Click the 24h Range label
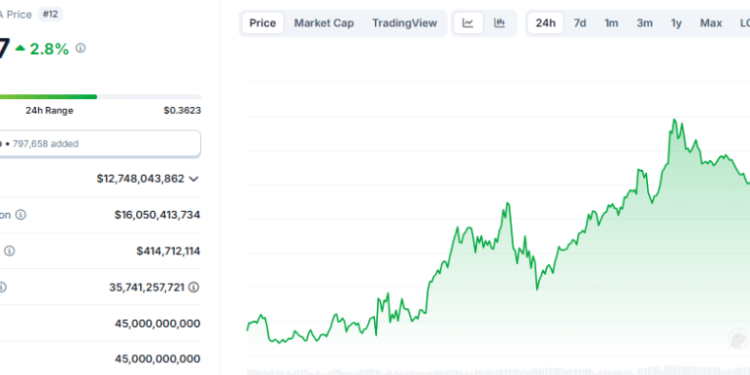This screenshot has width=750, height=375. click(x=49, y=110)
